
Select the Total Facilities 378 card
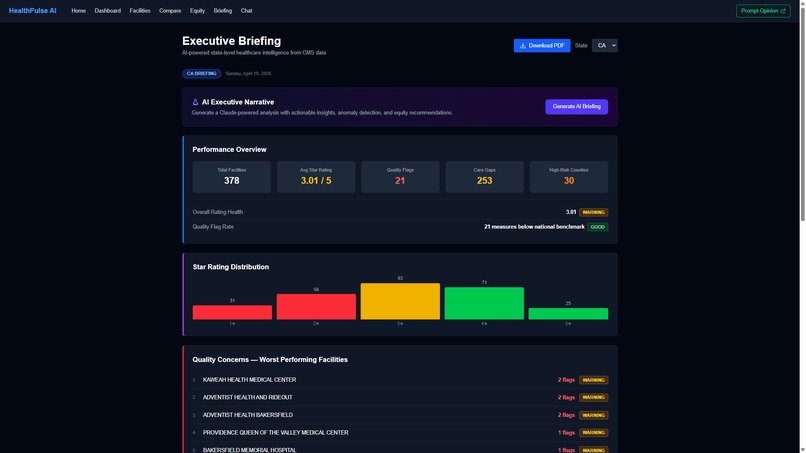coord(231,177)
